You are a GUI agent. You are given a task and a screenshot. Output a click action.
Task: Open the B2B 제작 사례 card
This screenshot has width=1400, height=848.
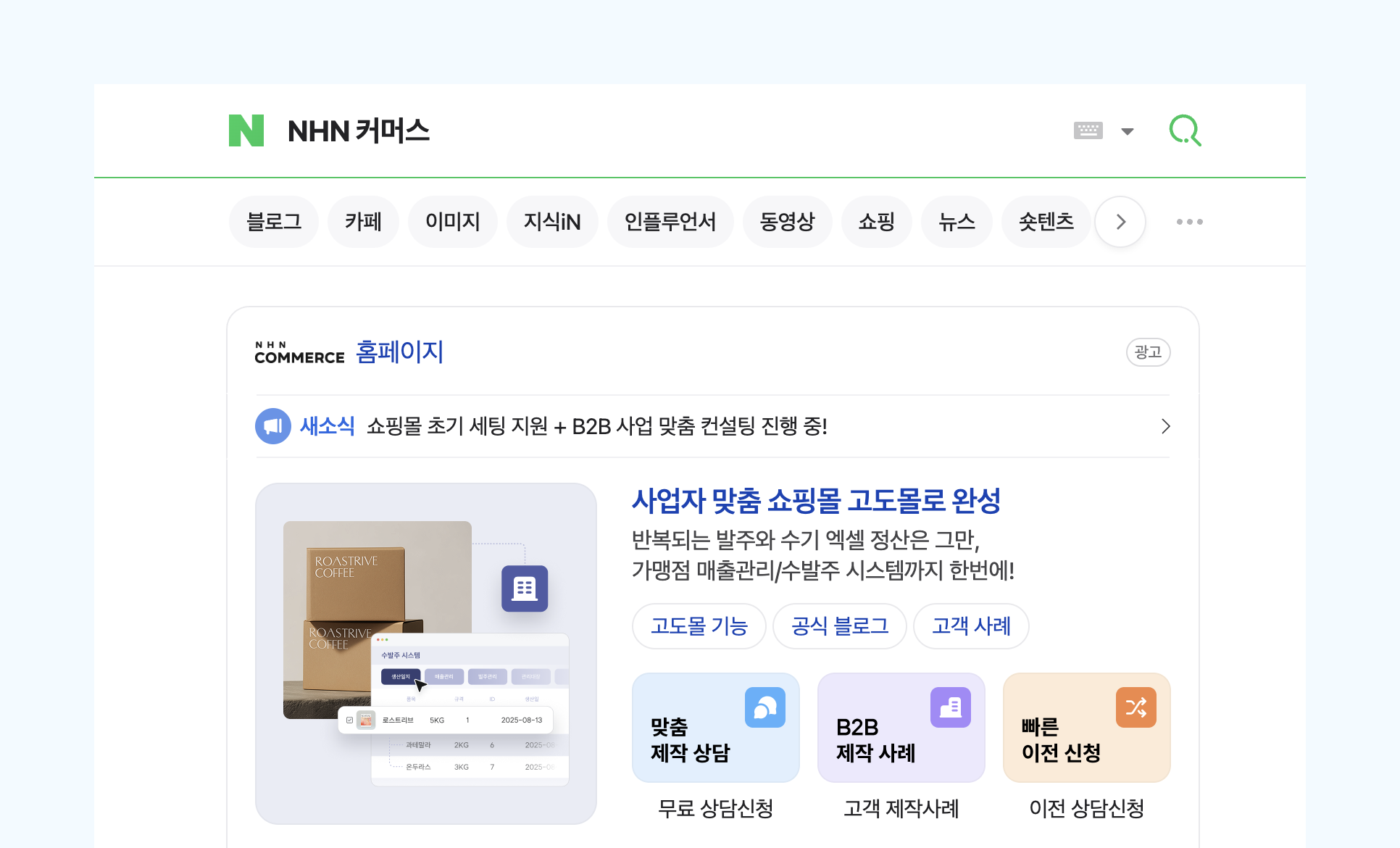click(901, 728)
